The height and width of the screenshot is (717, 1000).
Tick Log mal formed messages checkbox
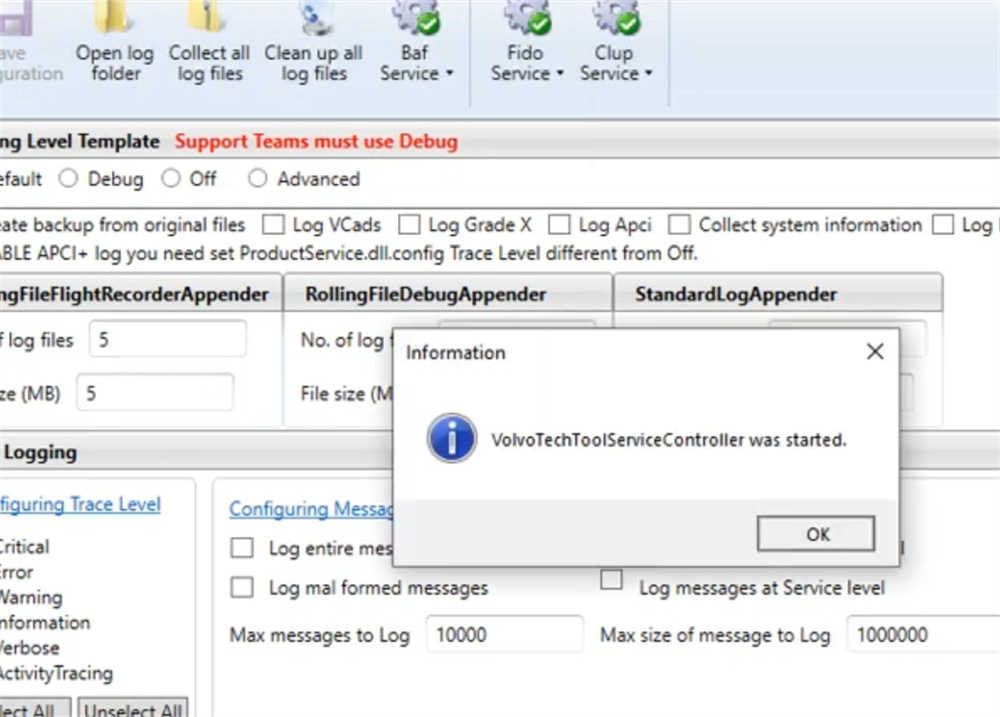pyautogui.click(x=242, y=587)
